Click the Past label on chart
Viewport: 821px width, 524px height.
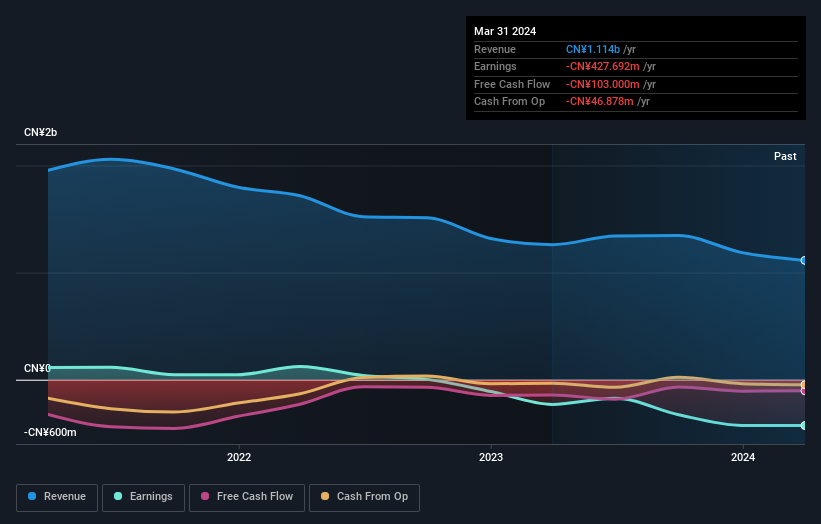(785, 157)
